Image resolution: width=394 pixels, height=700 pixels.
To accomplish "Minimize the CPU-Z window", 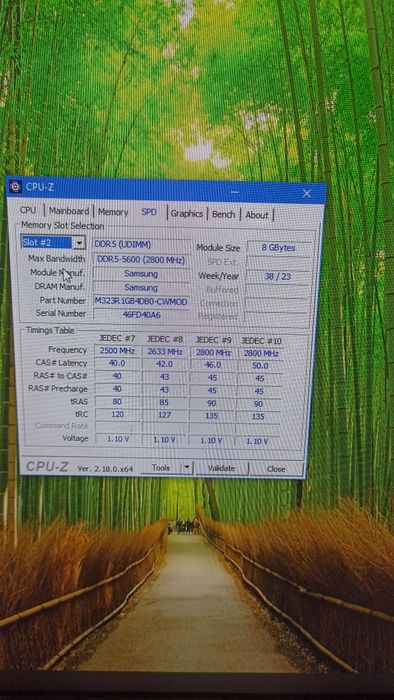I will tap(236, 192).
